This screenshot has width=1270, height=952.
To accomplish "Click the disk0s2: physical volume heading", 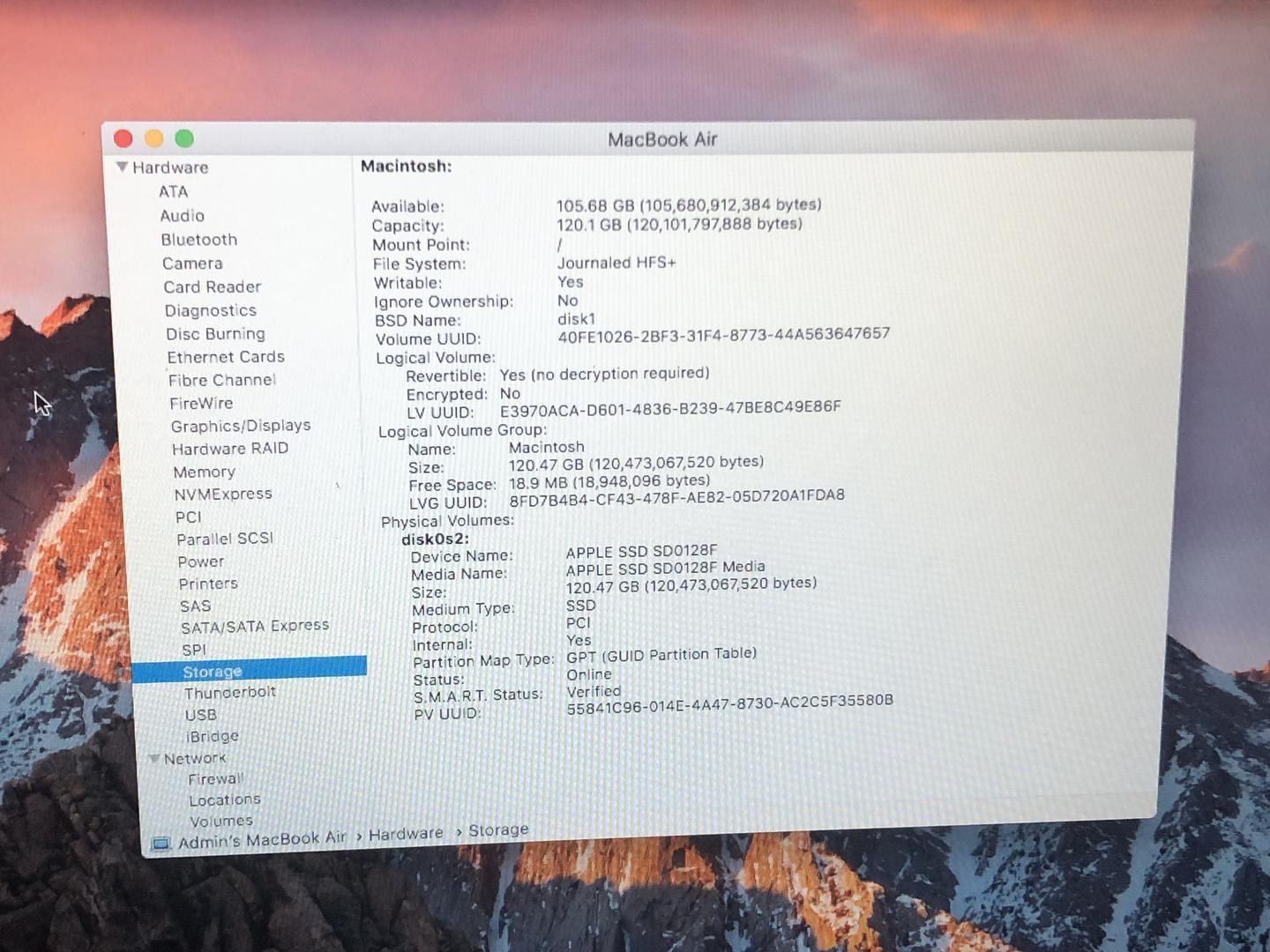I will [x=435, y=539].
